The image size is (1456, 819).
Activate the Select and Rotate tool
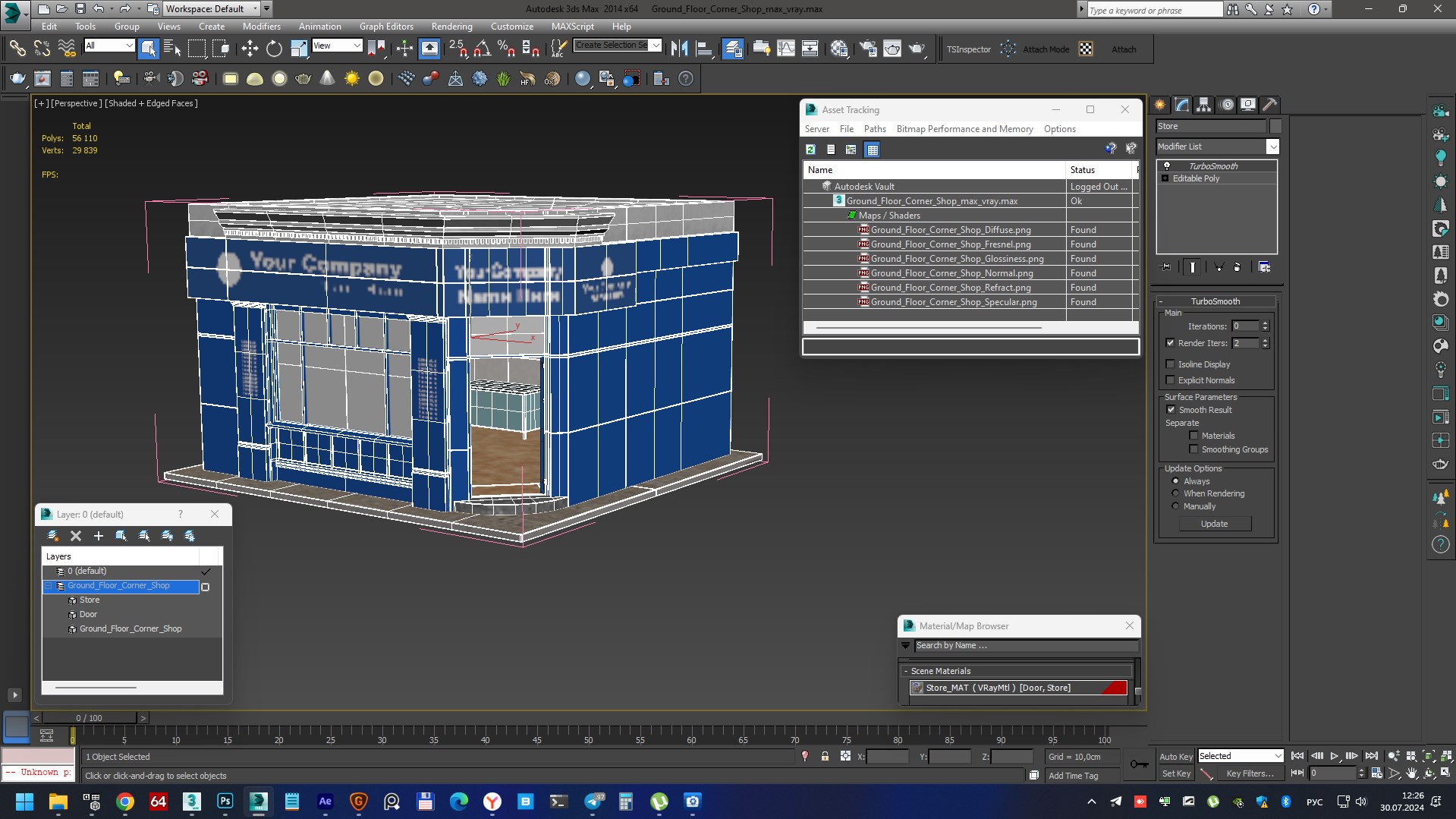point(274,49)
